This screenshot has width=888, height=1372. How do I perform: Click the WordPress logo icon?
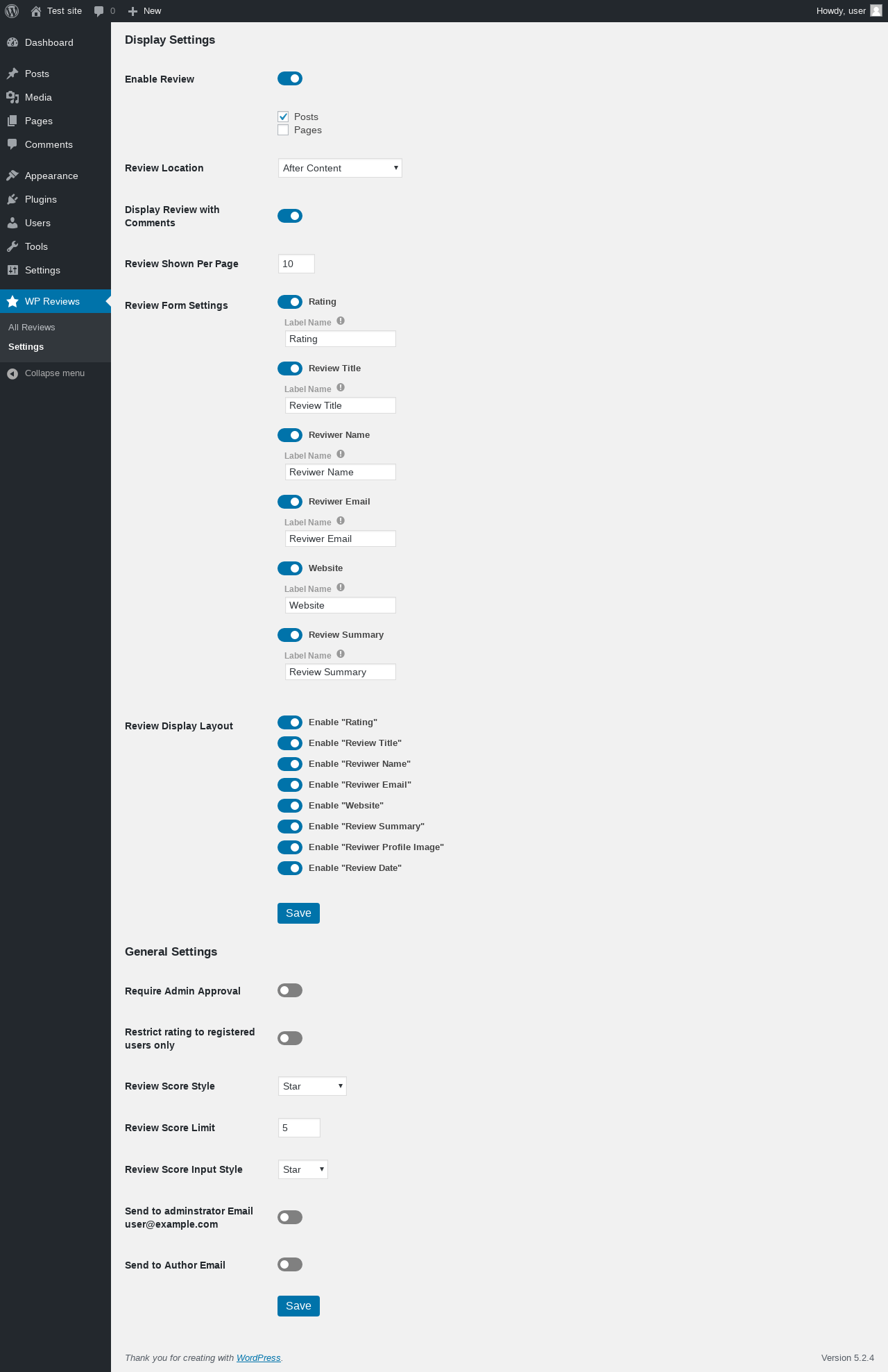[x=12, y=11]
